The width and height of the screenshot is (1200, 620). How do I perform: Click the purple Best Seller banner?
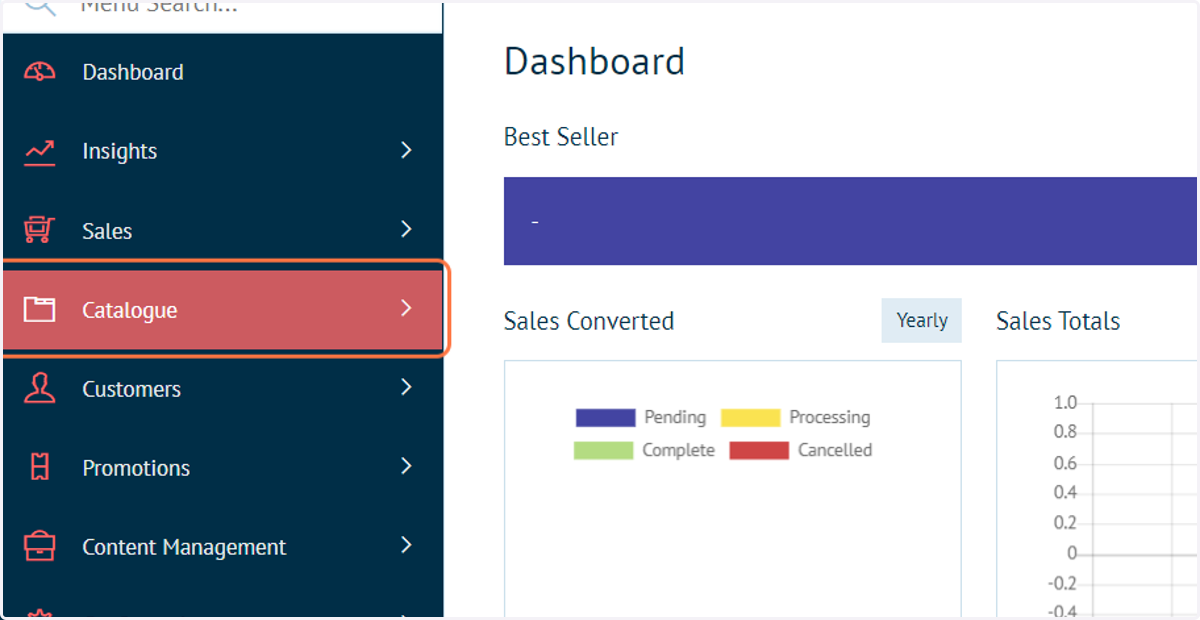tap(851, 221)
